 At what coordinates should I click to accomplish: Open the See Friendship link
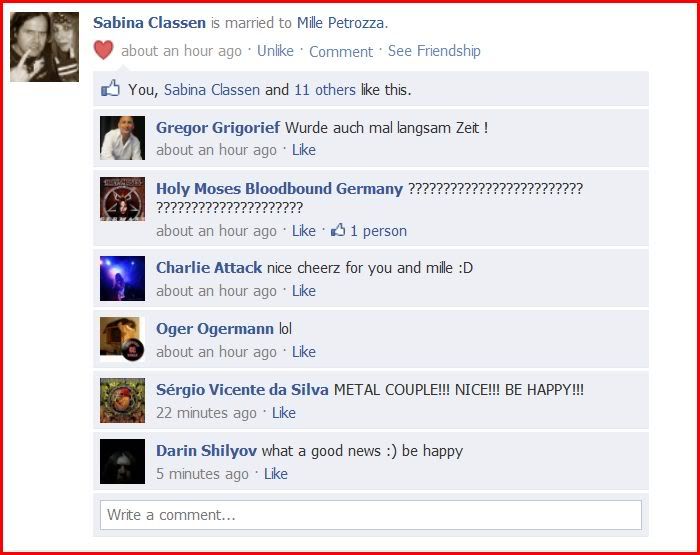(x=434, y=51)
